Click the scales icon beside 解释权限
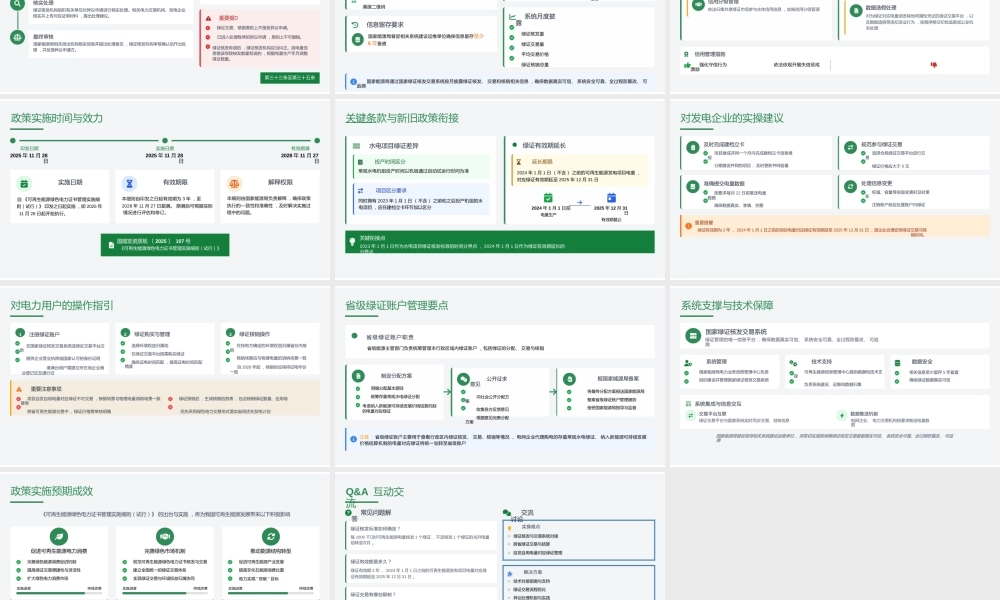 (234, 183)
